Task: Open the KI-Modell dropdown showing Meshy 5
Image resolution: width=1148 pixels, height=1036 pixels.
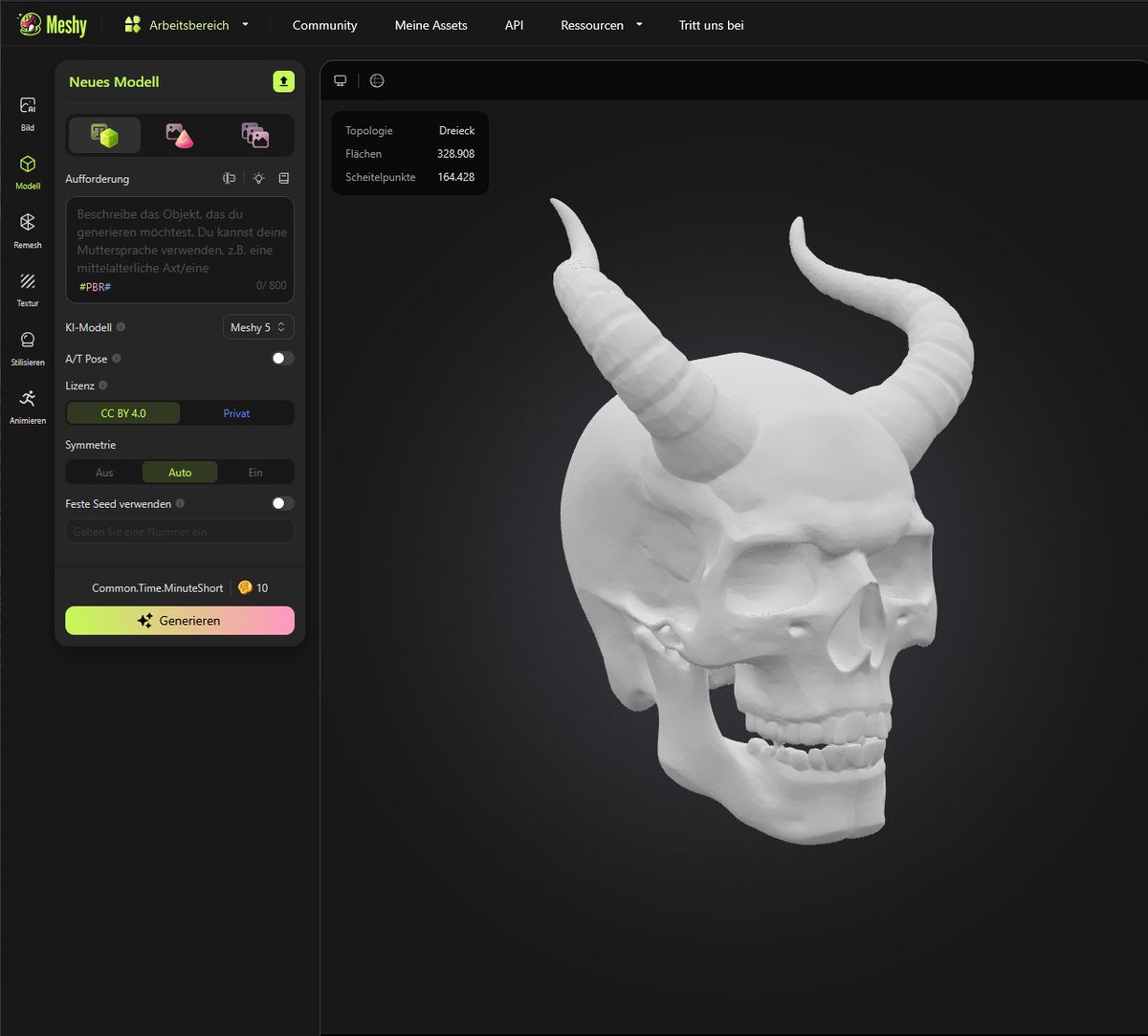Action: pos(257,327)
